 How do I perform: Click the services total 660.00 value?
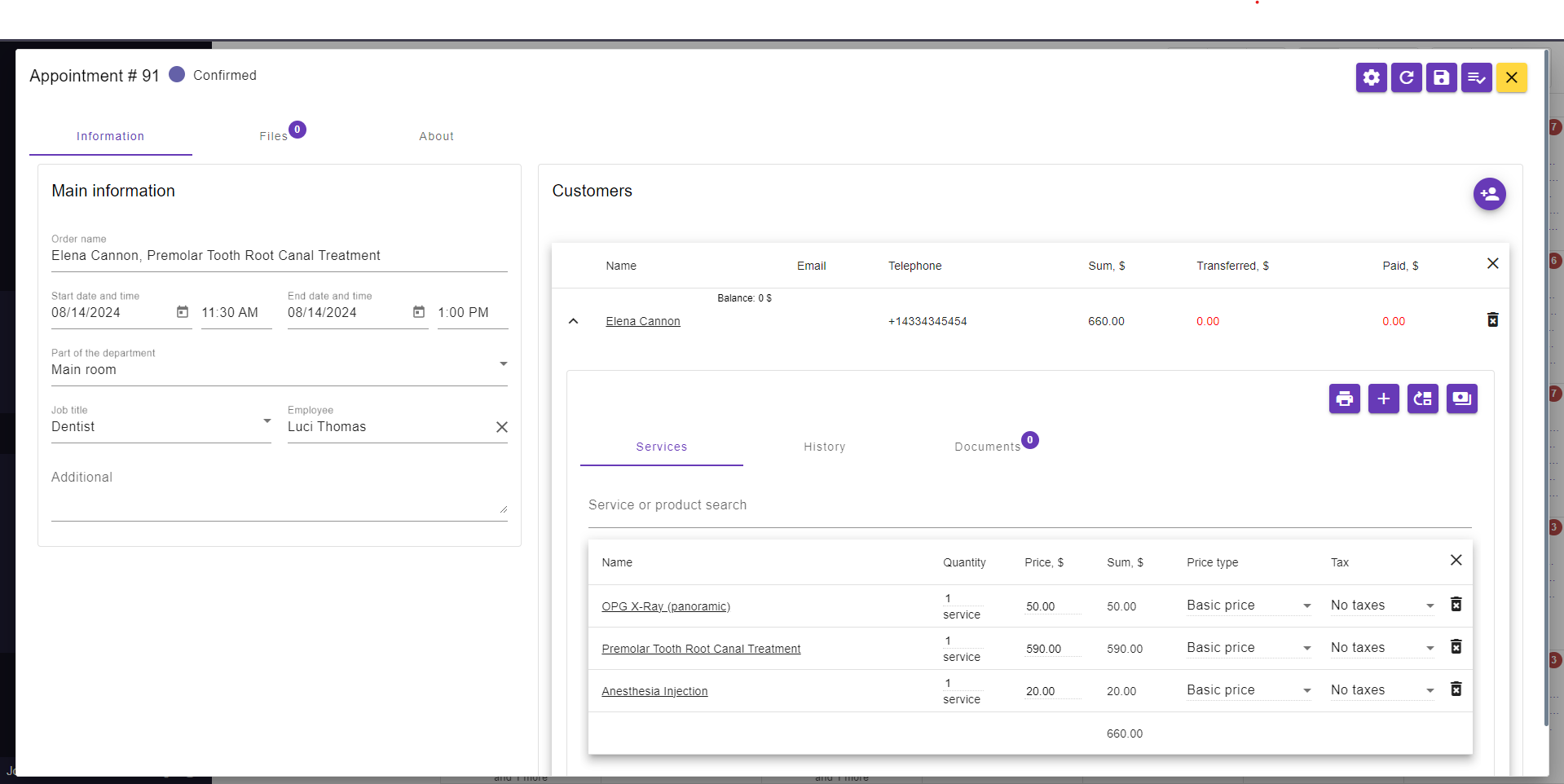pyautogui.click(x=1125, y=733)
